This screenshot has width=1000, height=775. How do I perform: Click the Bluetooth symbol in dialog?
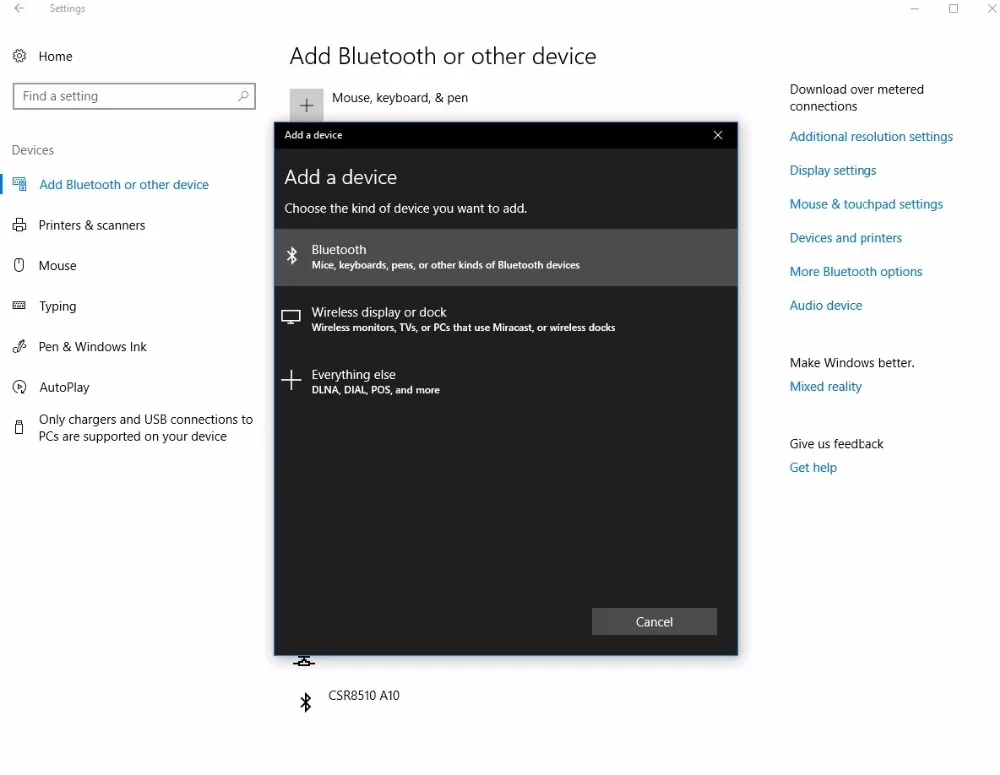coord(292,256)
